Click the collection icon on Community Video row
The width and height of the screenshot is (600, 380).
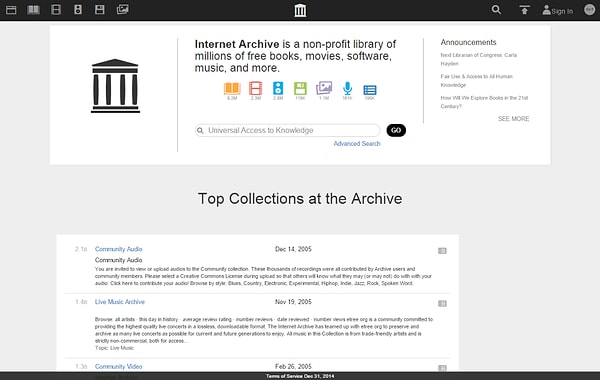[442, 368]
